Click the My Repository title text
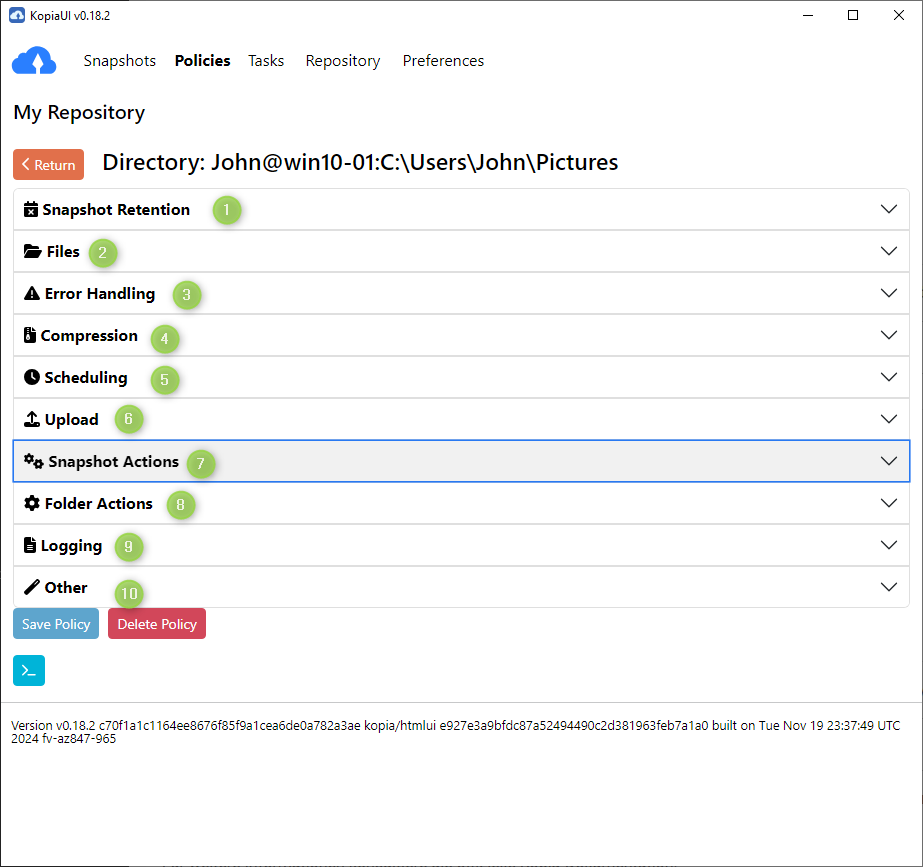Image resolution: width=923 pixels, height=867 pixels. click(x=79, y=112)
